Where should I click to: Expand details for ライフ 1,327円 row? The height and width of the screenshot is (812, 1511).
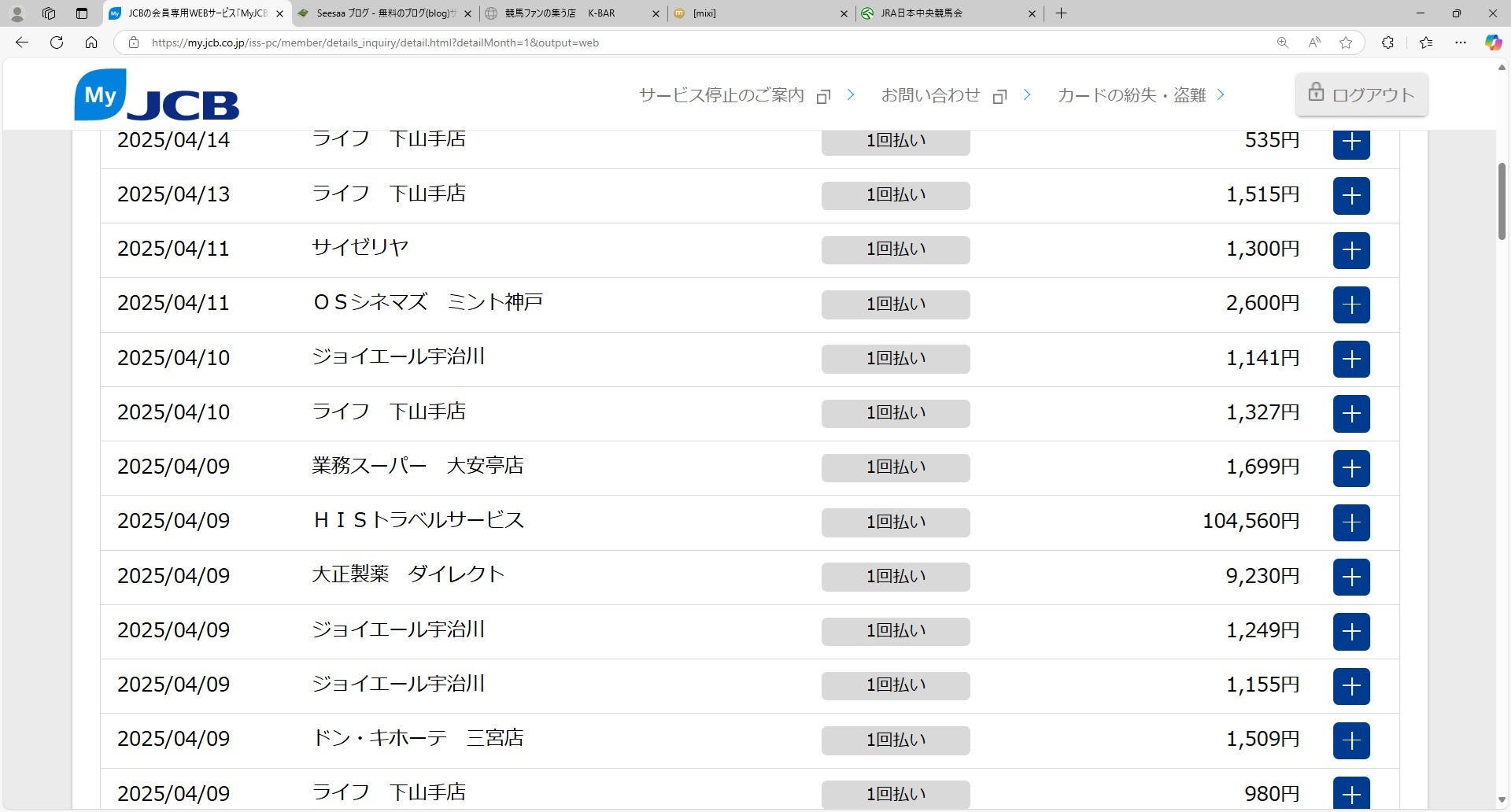coord(1351,413)
